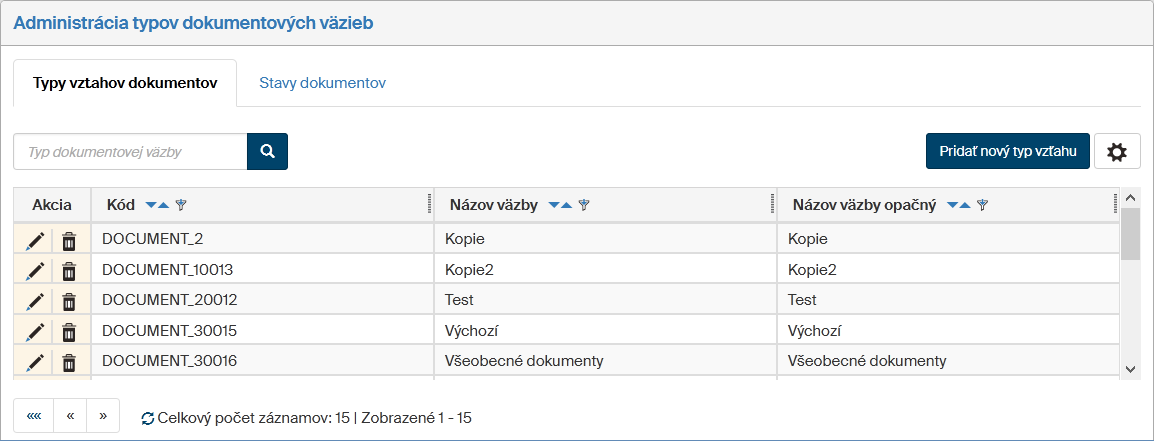Click the table's vertical scrollbar down arrow
Image resolution: width=1154 pixels, height=441 pixels.
click(x=1130, y=369)
